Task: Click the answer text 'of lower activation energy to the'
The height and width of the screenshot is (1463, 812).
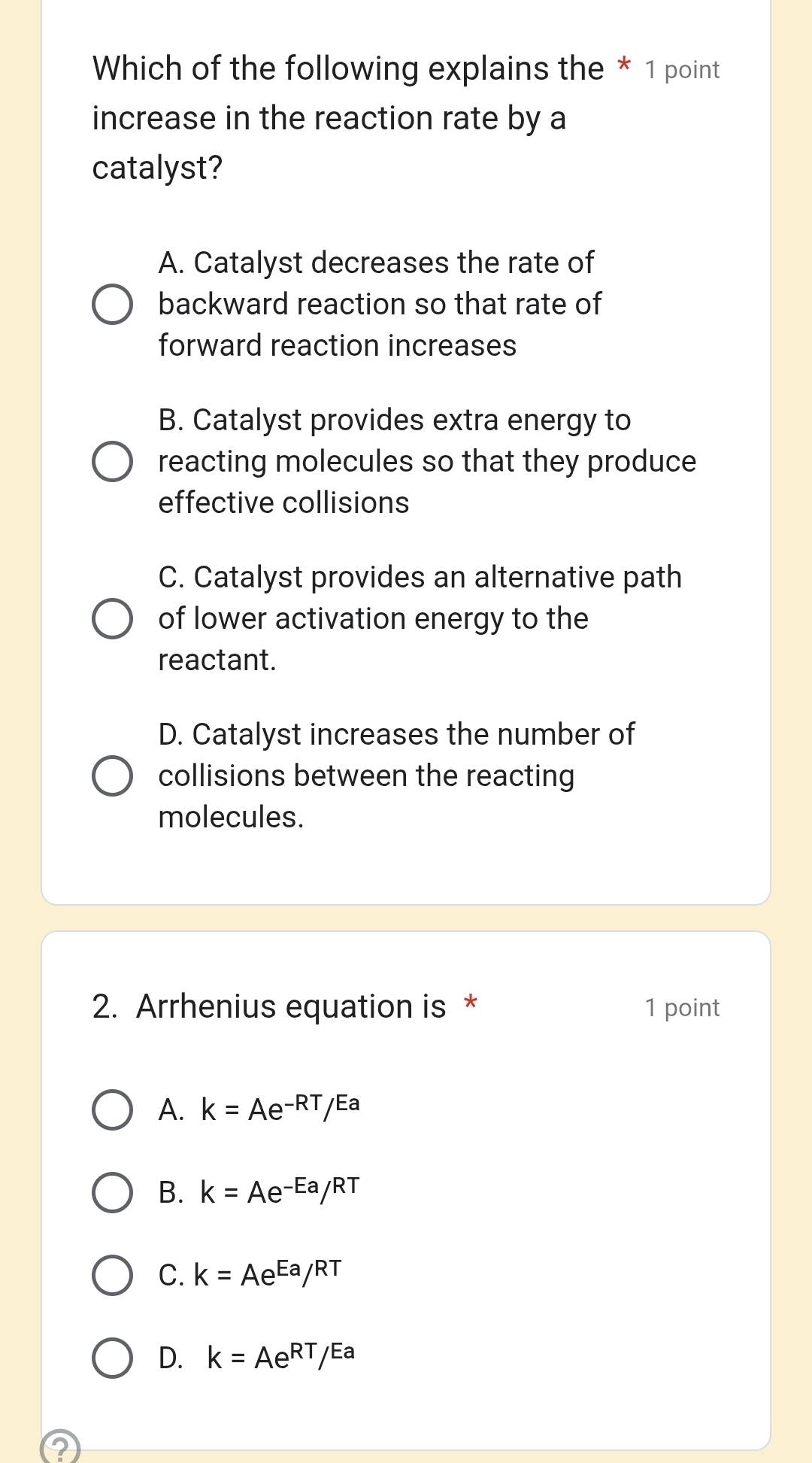Action: tap(373, 618)
